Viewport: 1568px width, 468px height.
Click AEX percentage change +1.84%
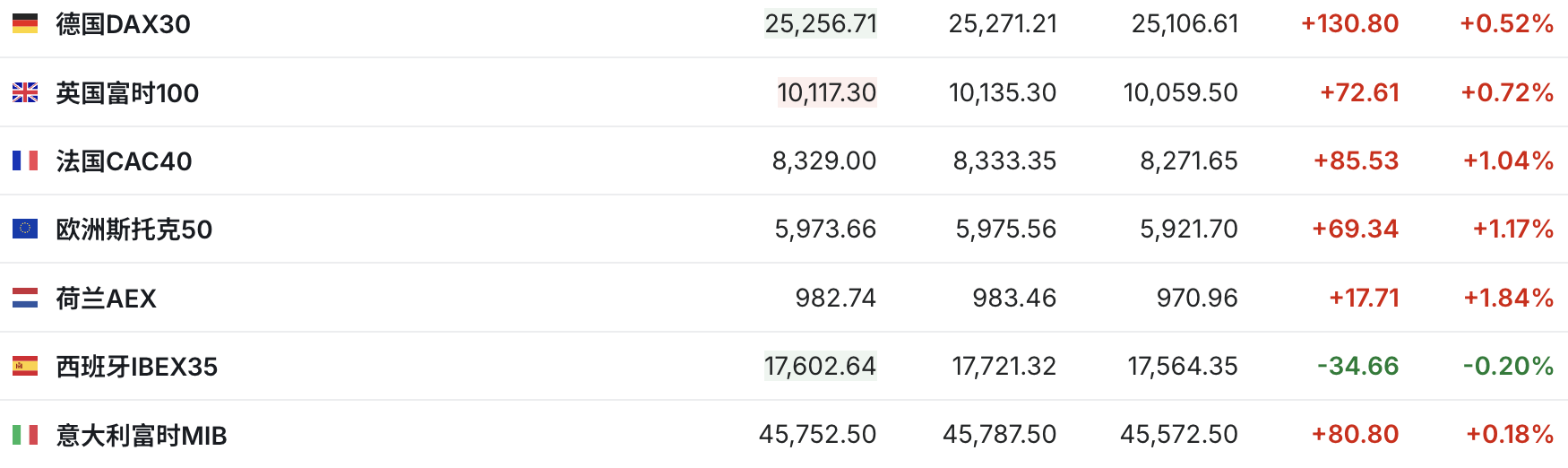click(x=1508, y=298)
